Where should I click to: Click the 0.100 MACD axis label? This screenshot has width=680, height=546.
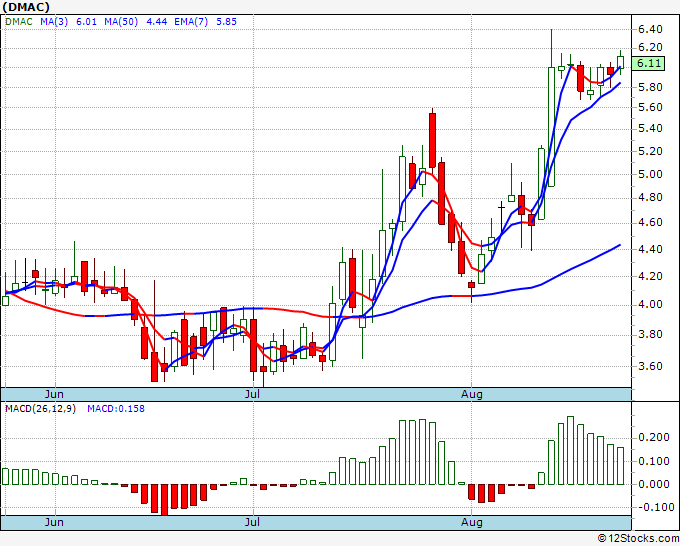pos(654,461)
